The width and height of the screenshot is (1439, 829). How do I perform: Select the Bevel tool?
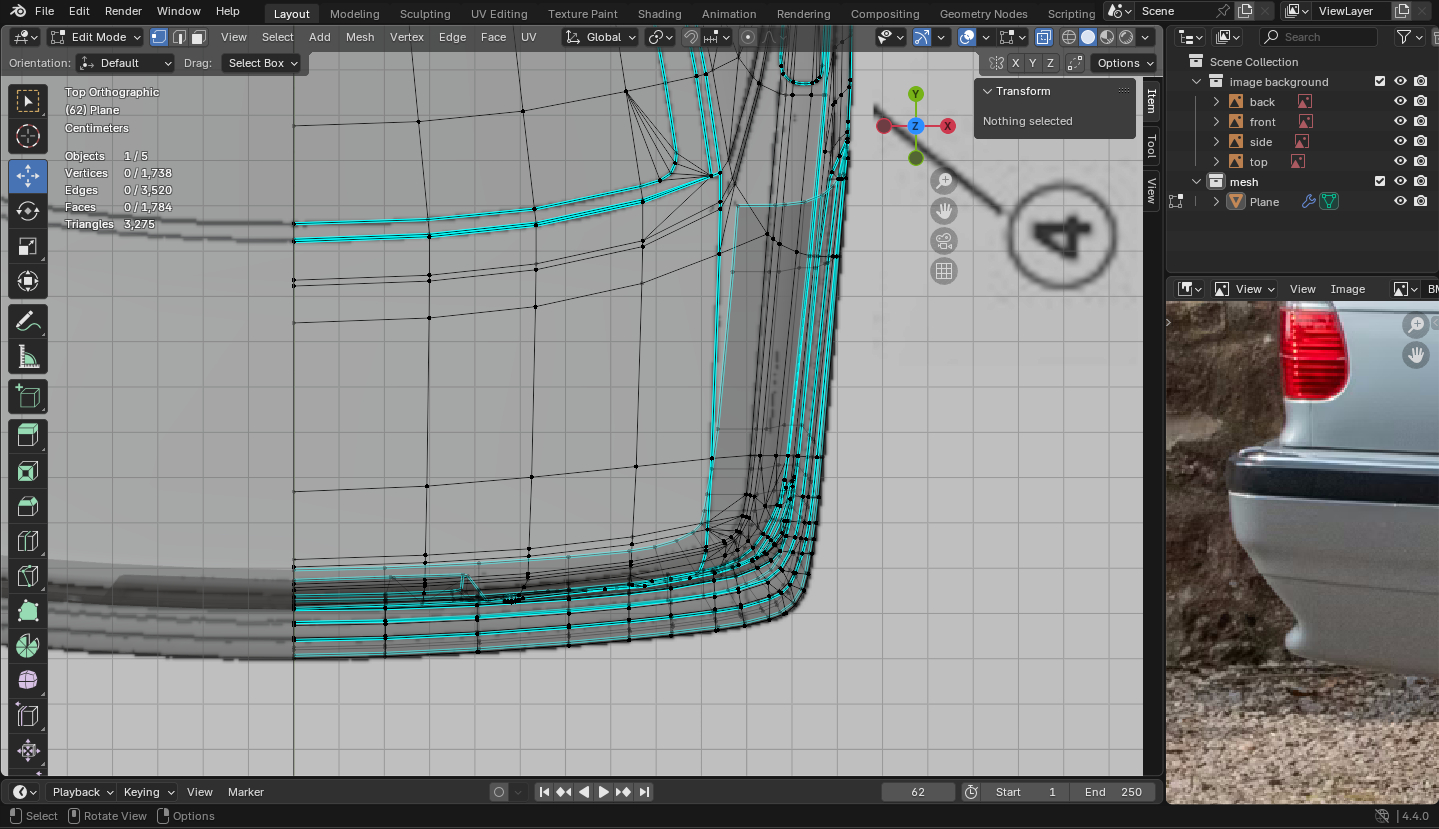(28, 507)
